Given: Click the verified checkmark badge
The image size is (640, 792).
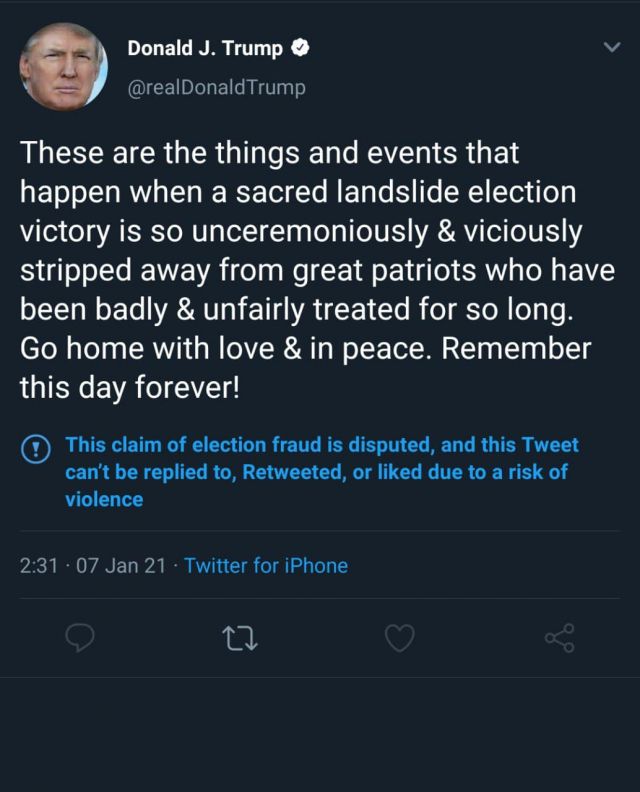Looking at the screenshot, I should [x=298, y=48].
